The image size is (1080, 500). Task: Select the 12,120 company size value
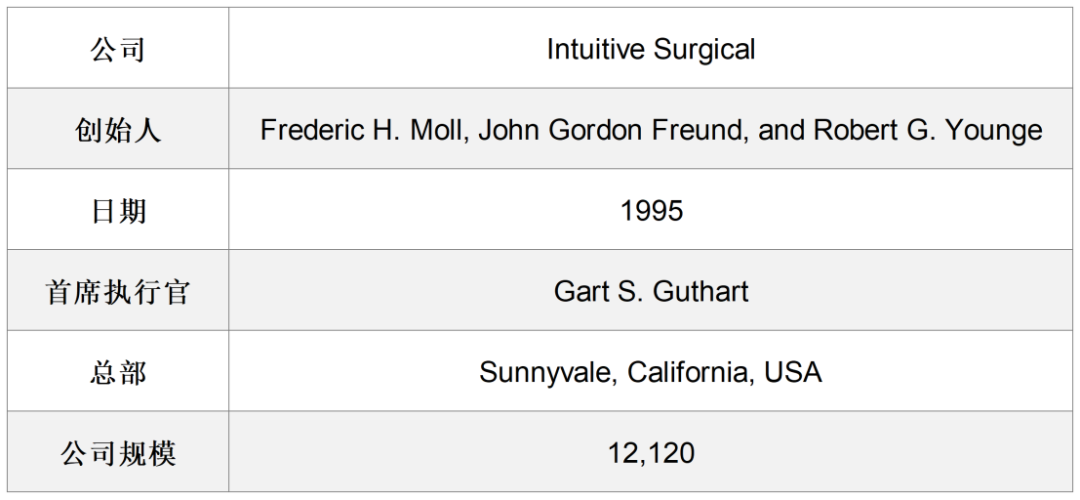(x=651, y=452)
